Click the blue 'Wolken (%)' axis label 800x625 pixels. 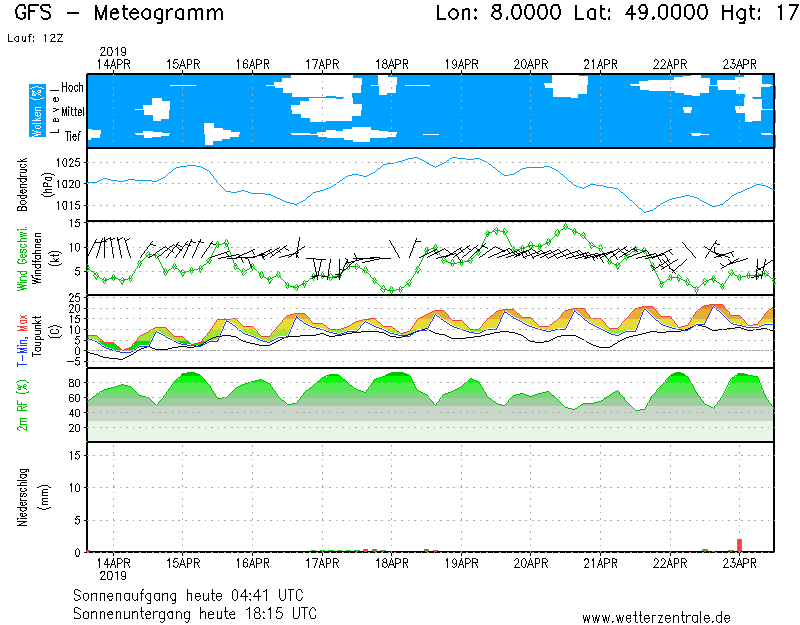coord(37,111)
